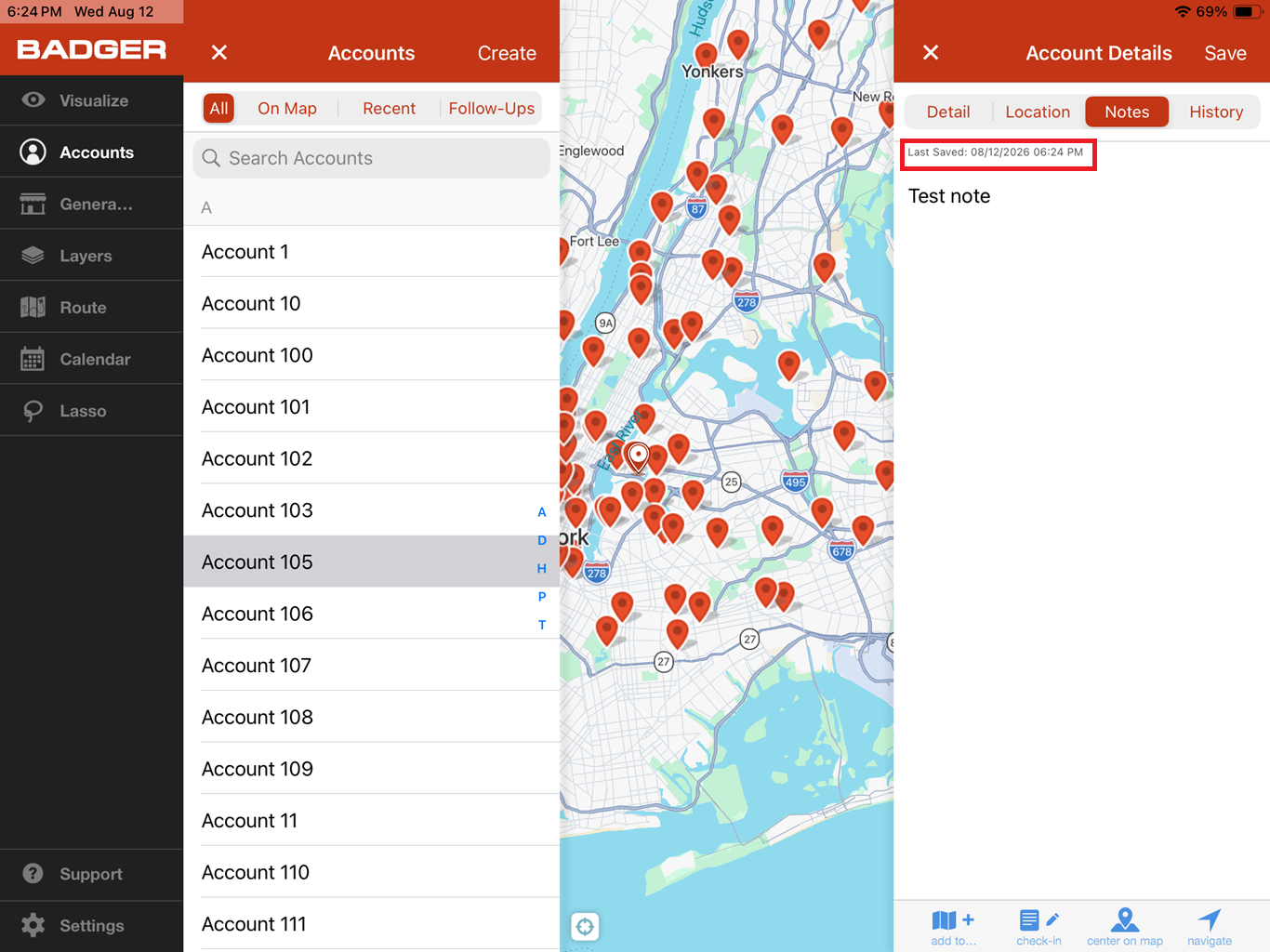The image size is (1270, 952).
Task: Click into the Test note text
Action: 949,196
